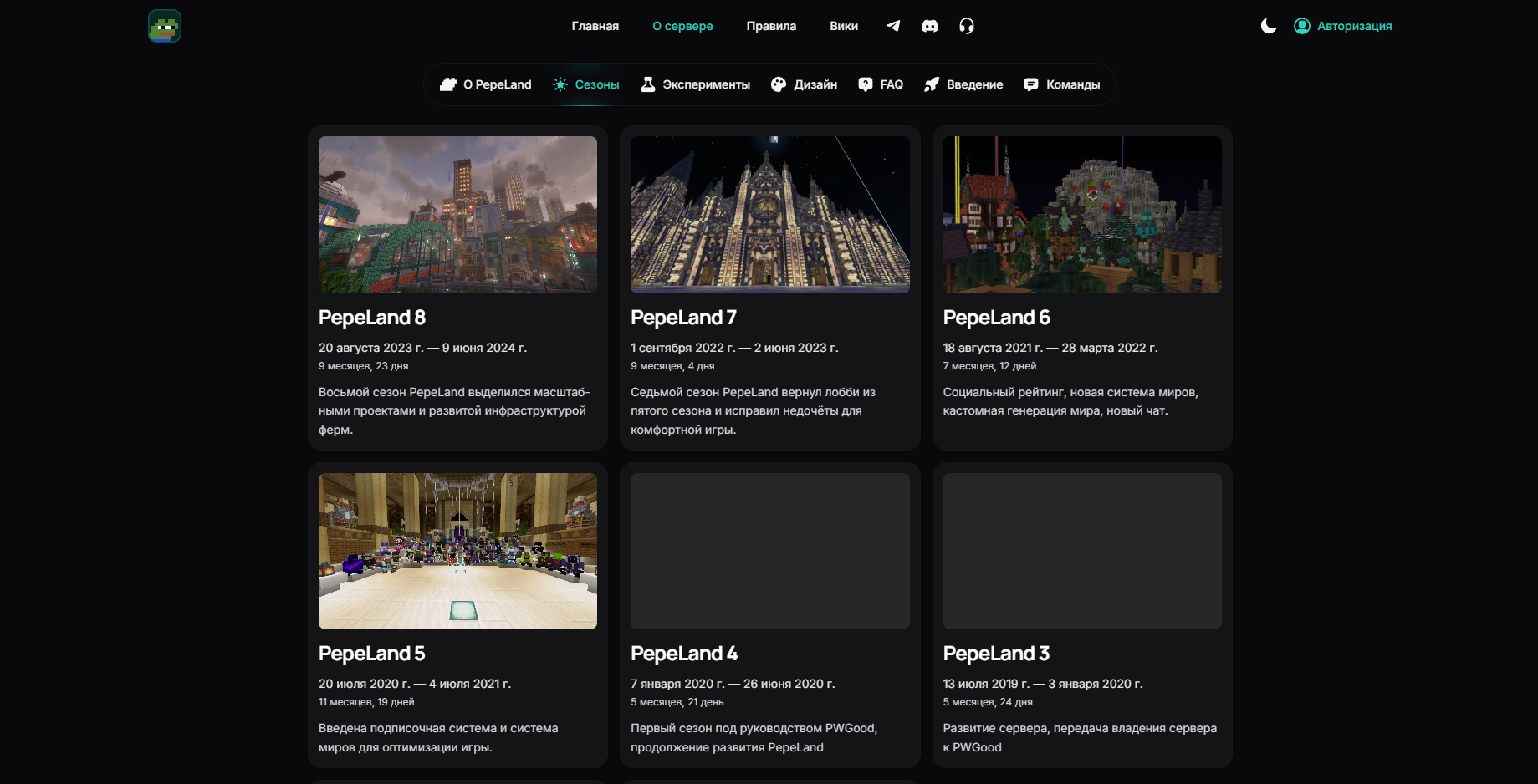
Task: Open the PepeLand 5 group screenshot
Action: tap(457, 551)
